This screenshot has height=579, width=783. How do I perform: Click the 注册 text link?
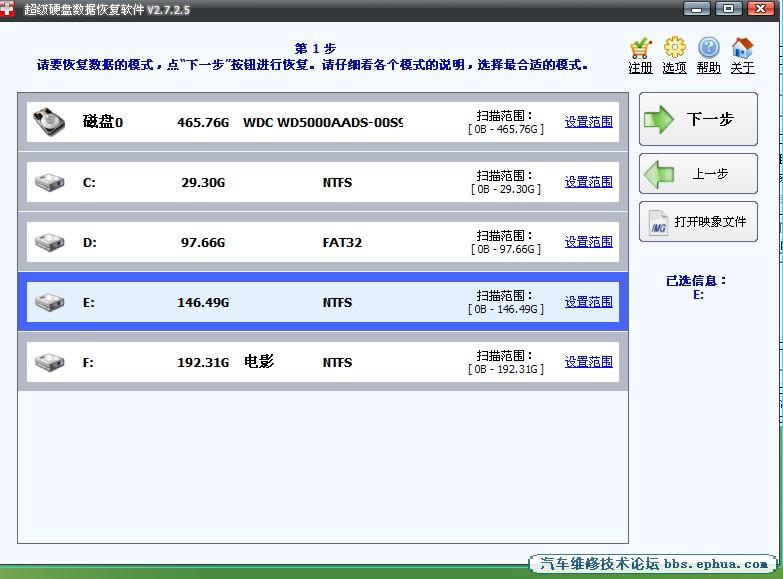pyautogui.click(x=641, y=67)
